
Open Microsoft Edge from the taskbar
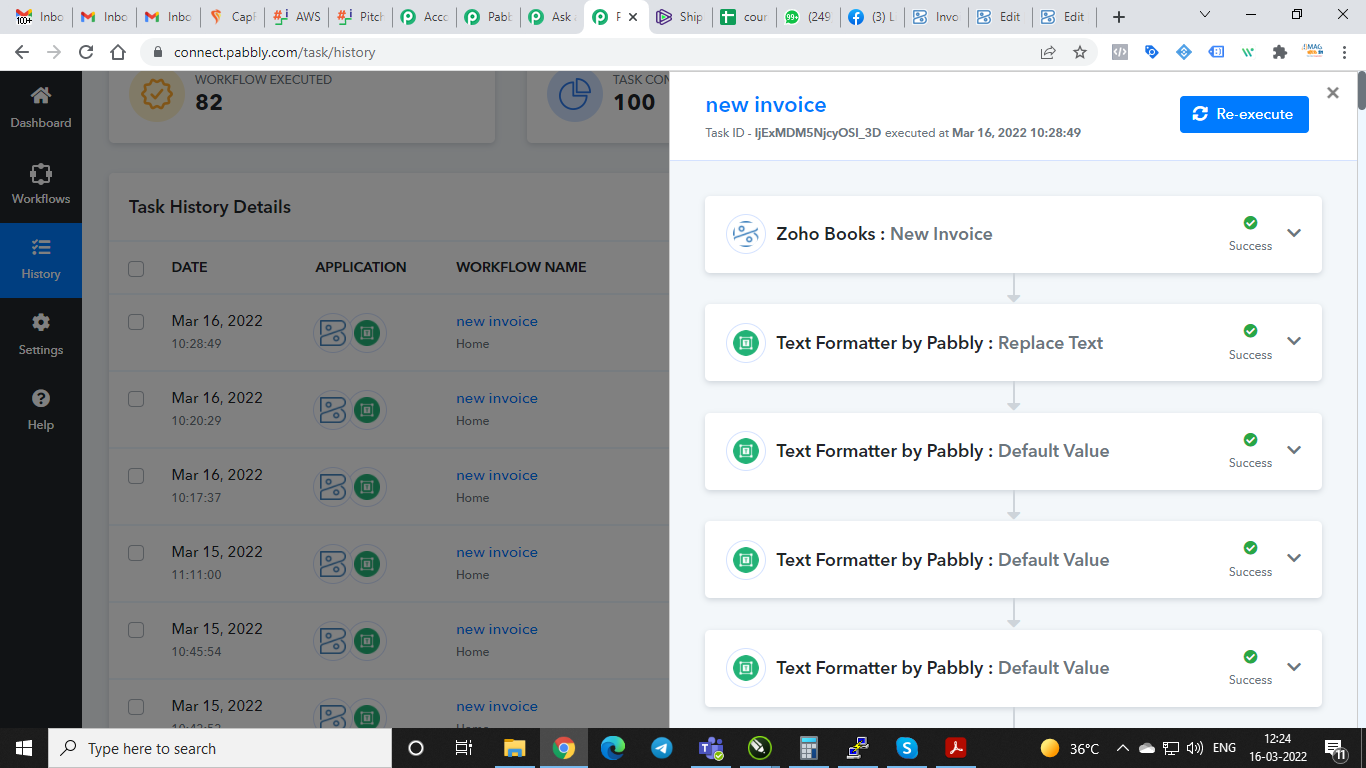[613, 748]
